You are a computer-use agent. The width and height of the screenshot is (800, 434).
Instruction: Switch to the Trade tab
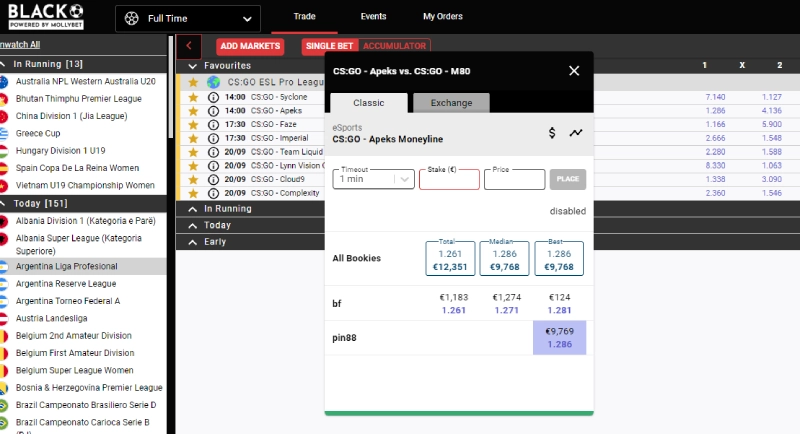point(304,16)
